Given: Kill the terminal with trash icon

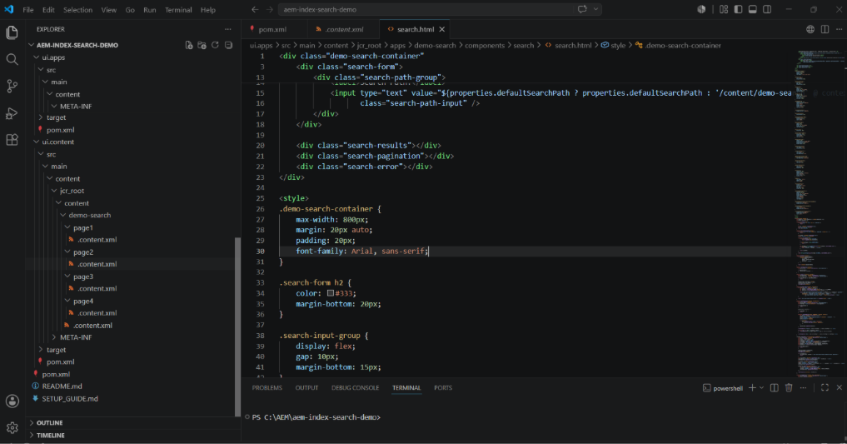Looking at the screenshot, I should [789, 388].
